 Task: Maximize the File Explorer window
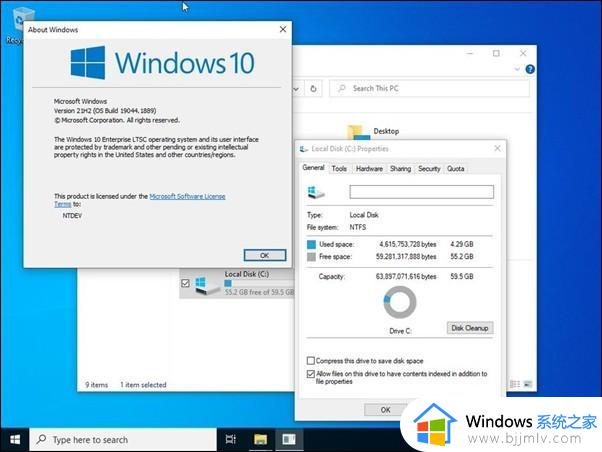[496, 53]
